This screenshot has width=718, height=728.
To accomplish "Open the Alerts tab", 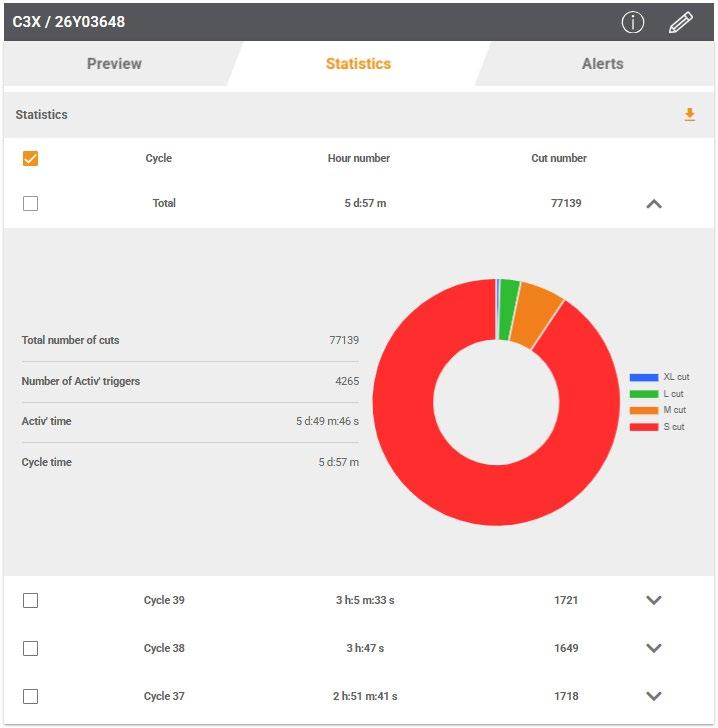I will pos(602,64).
